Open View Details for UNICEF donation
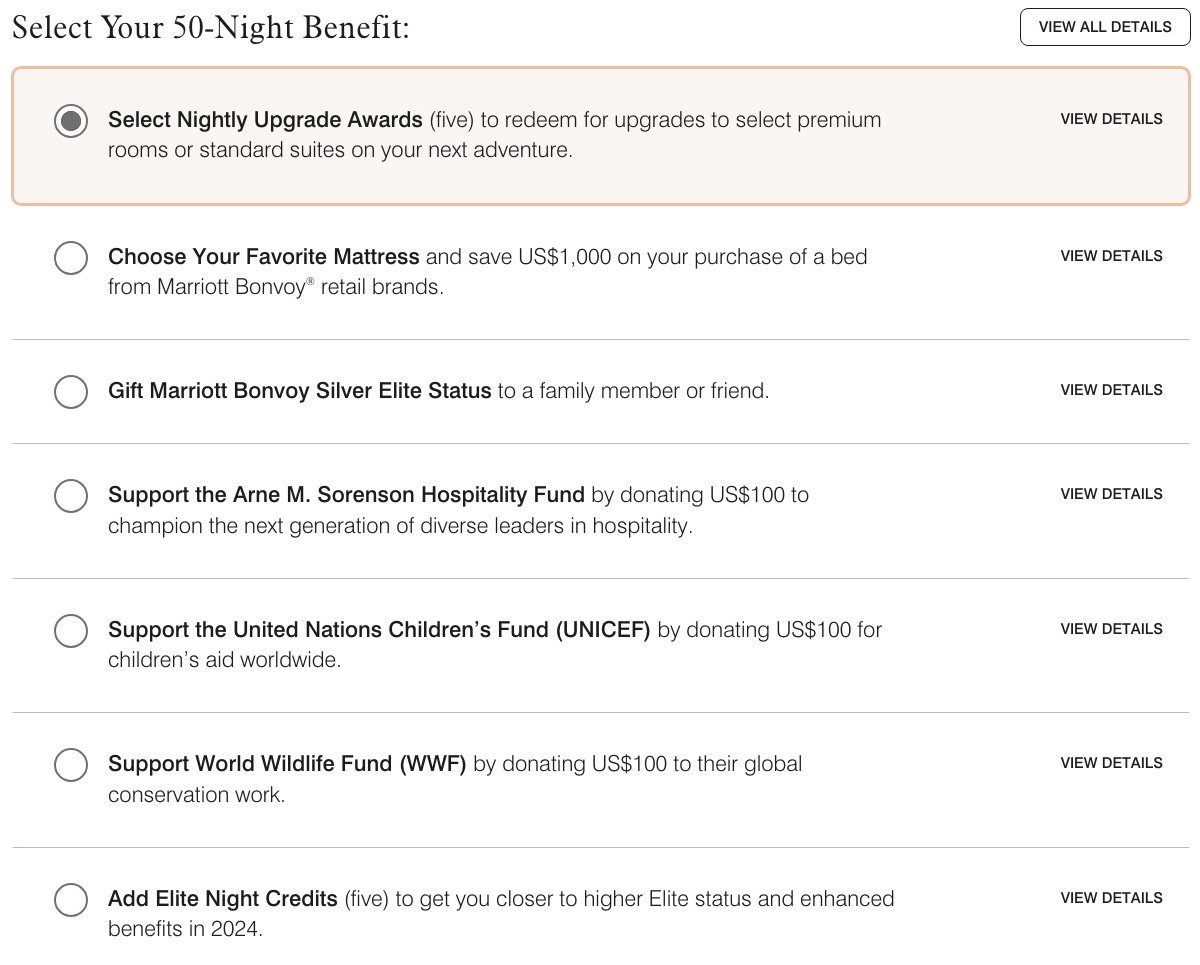This screenshot has width=1200, height=965. (1111, 629)
